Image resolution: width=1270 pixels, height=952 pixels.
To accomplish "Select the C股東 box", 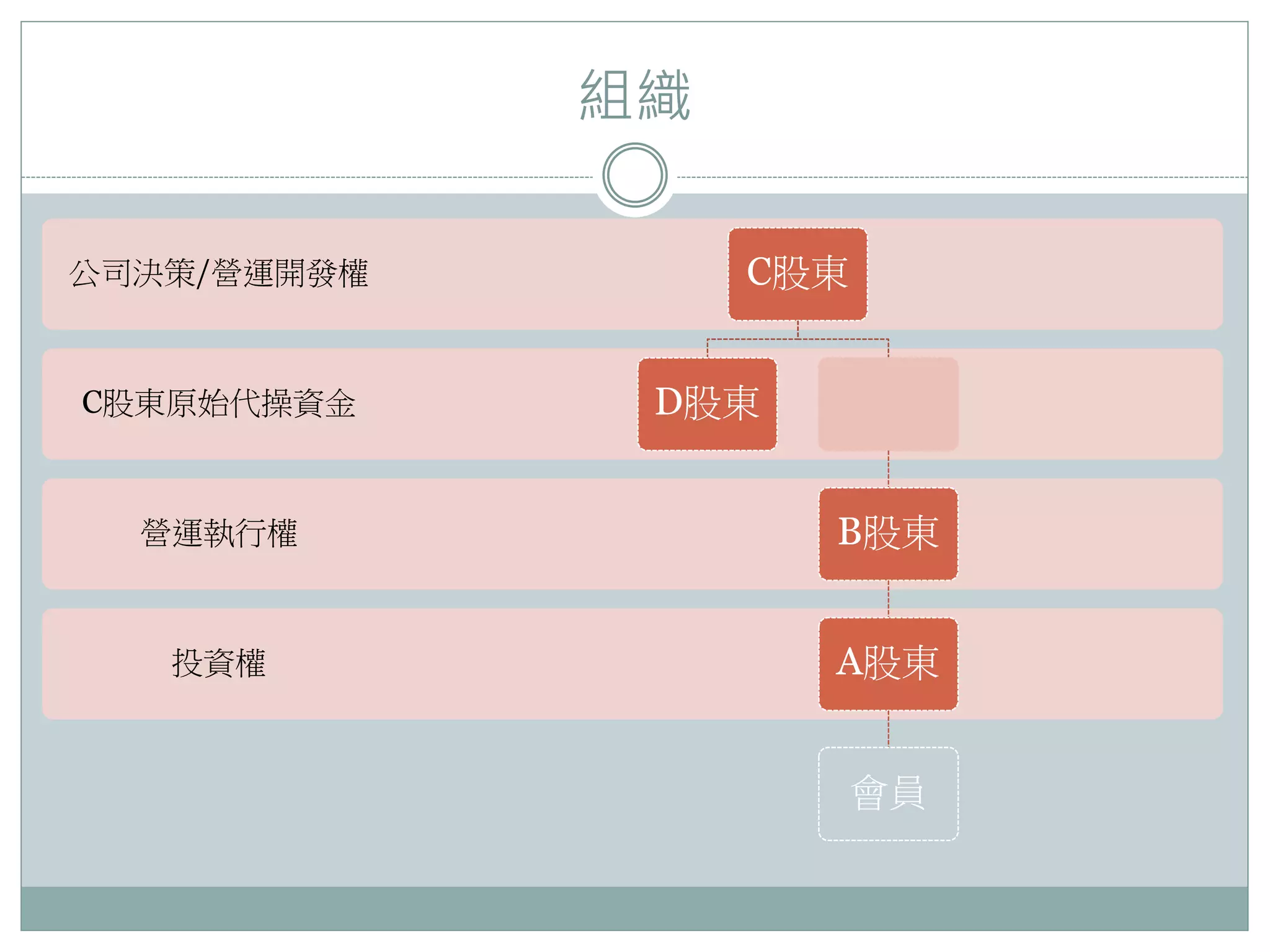I will [x=797, y=274].
